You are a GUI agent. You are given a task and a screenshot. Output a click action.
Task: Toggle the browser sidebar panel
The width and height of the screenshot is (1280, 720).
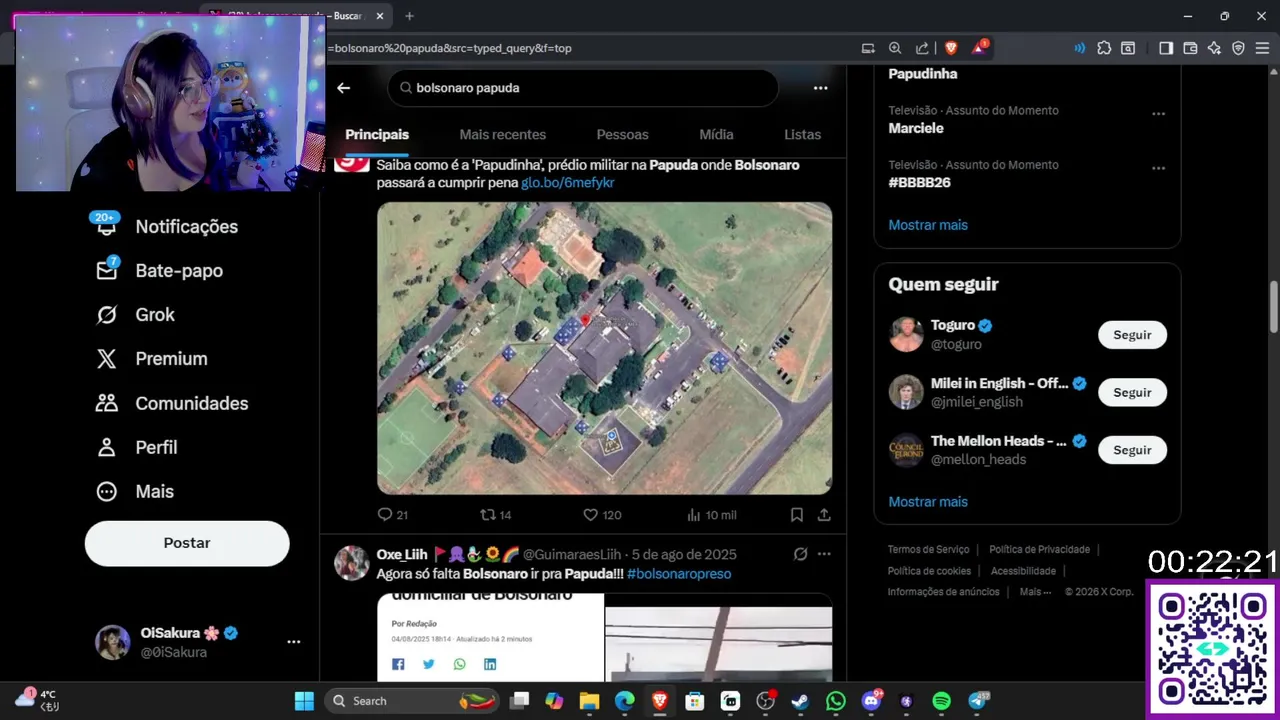(1166, 48)
